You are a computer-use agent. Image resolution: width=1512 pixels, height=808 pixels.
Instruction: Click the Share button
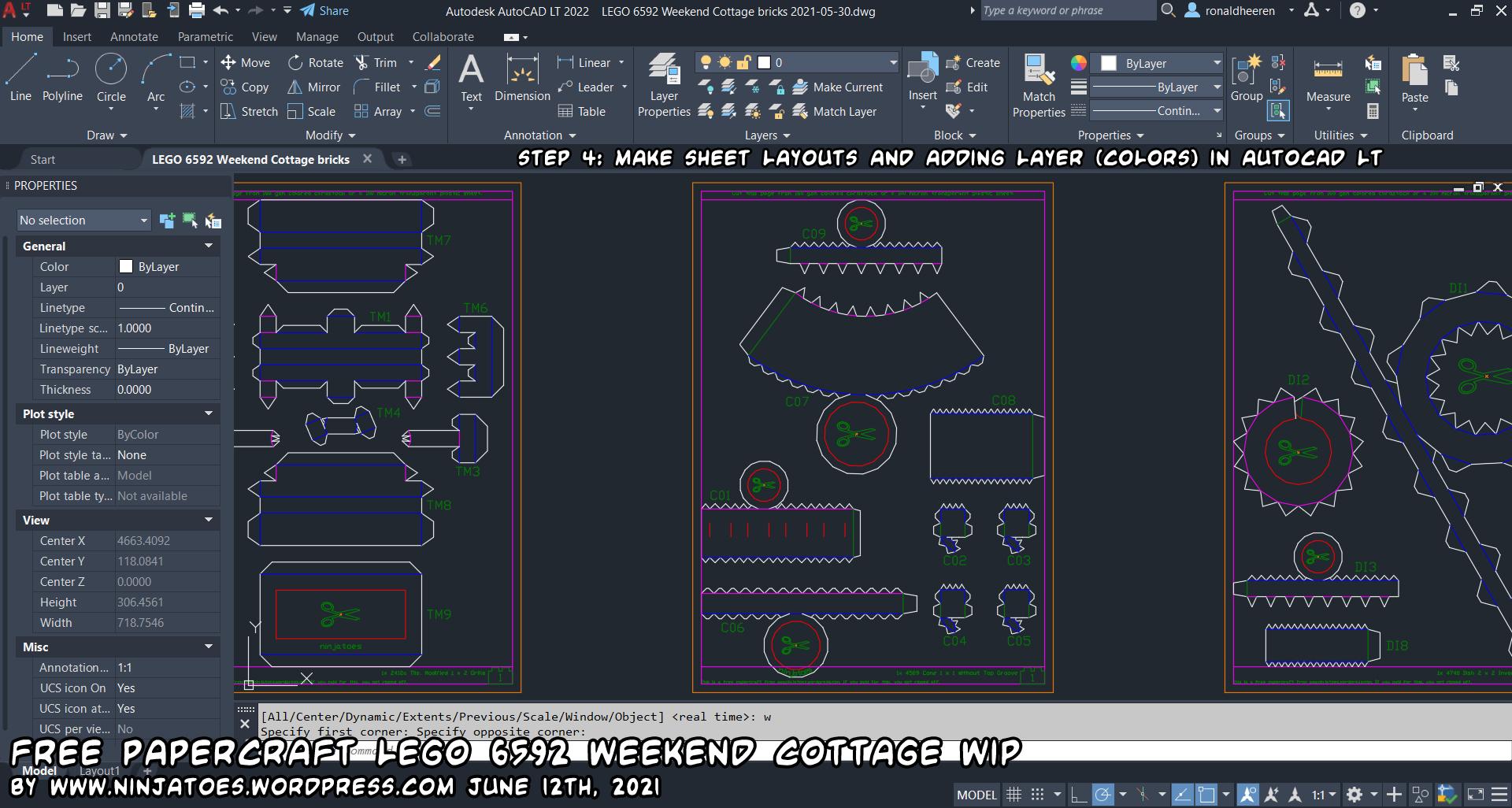point(324,11)
